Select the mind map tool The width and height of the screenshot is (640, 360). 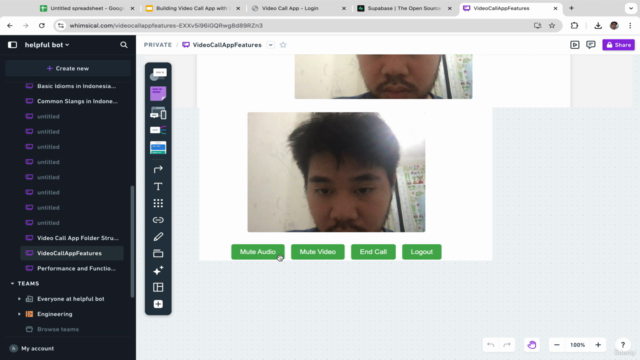[x=158, y=130]
